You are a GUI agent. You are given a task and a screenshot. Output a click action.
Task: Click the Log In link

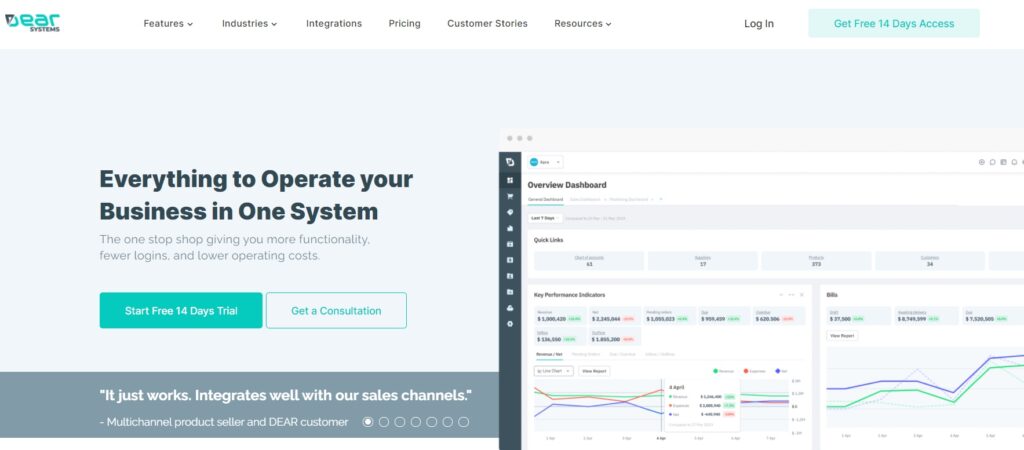pyautogui.click(x=759, y=24)
